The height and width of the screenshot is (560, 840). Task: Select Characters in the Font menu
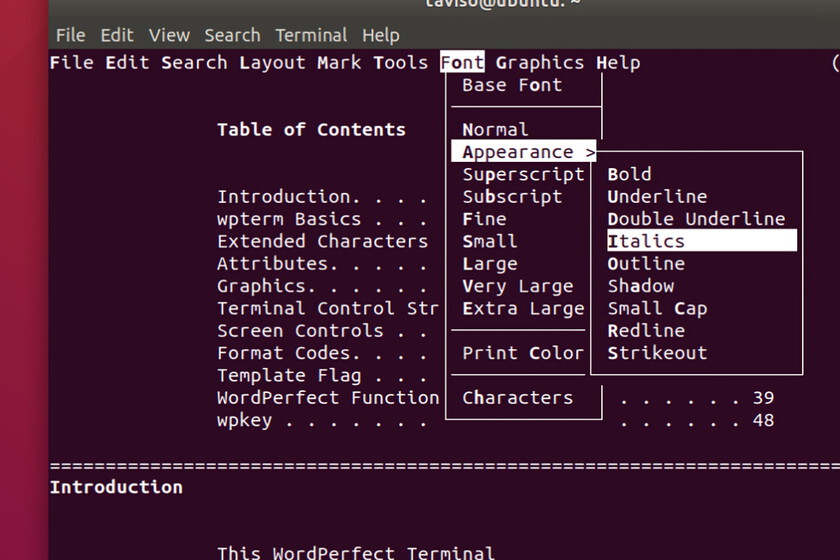point(517,397)
